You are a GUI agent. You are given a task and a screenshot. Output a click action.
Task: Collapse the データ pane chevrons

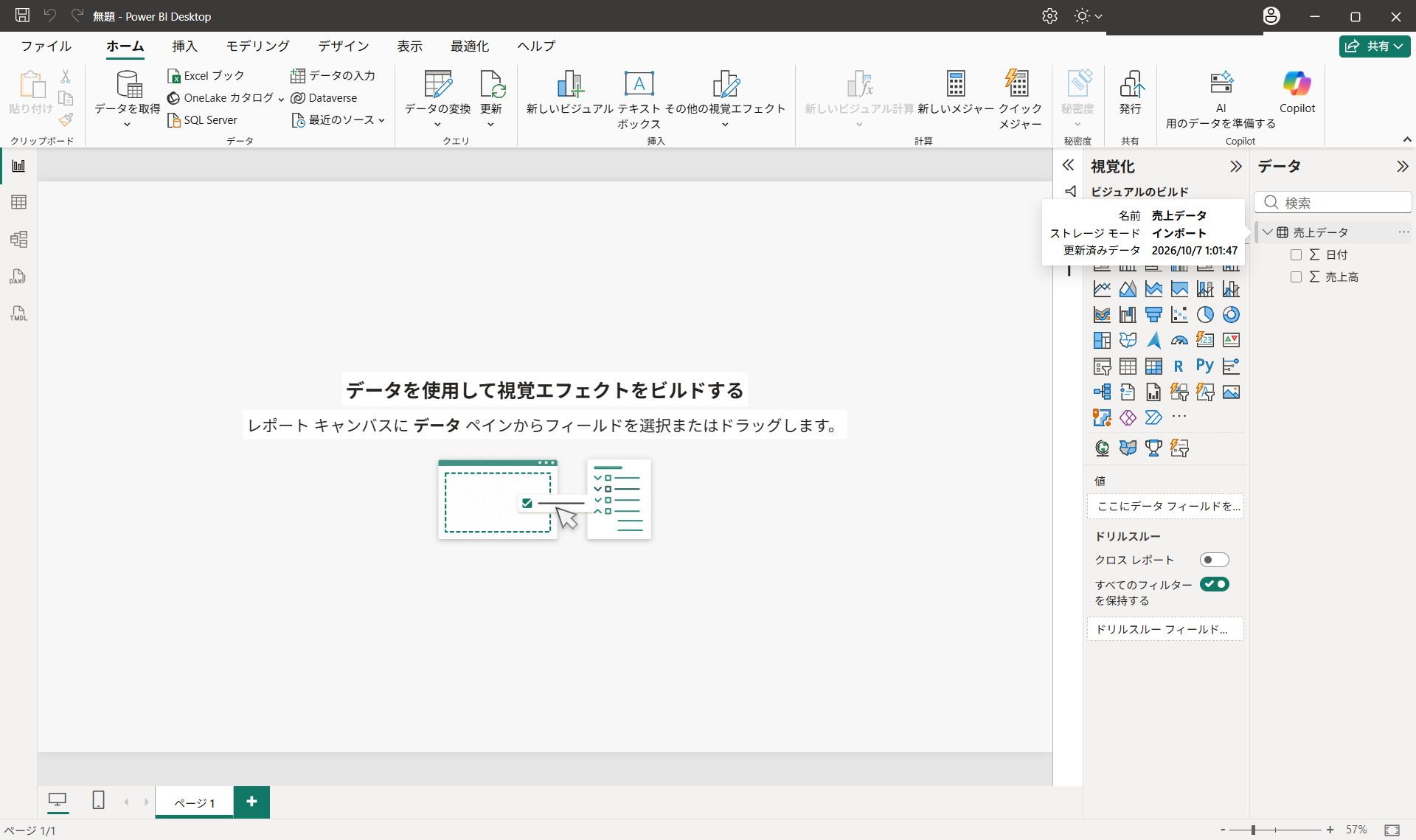pos(1402,167)
